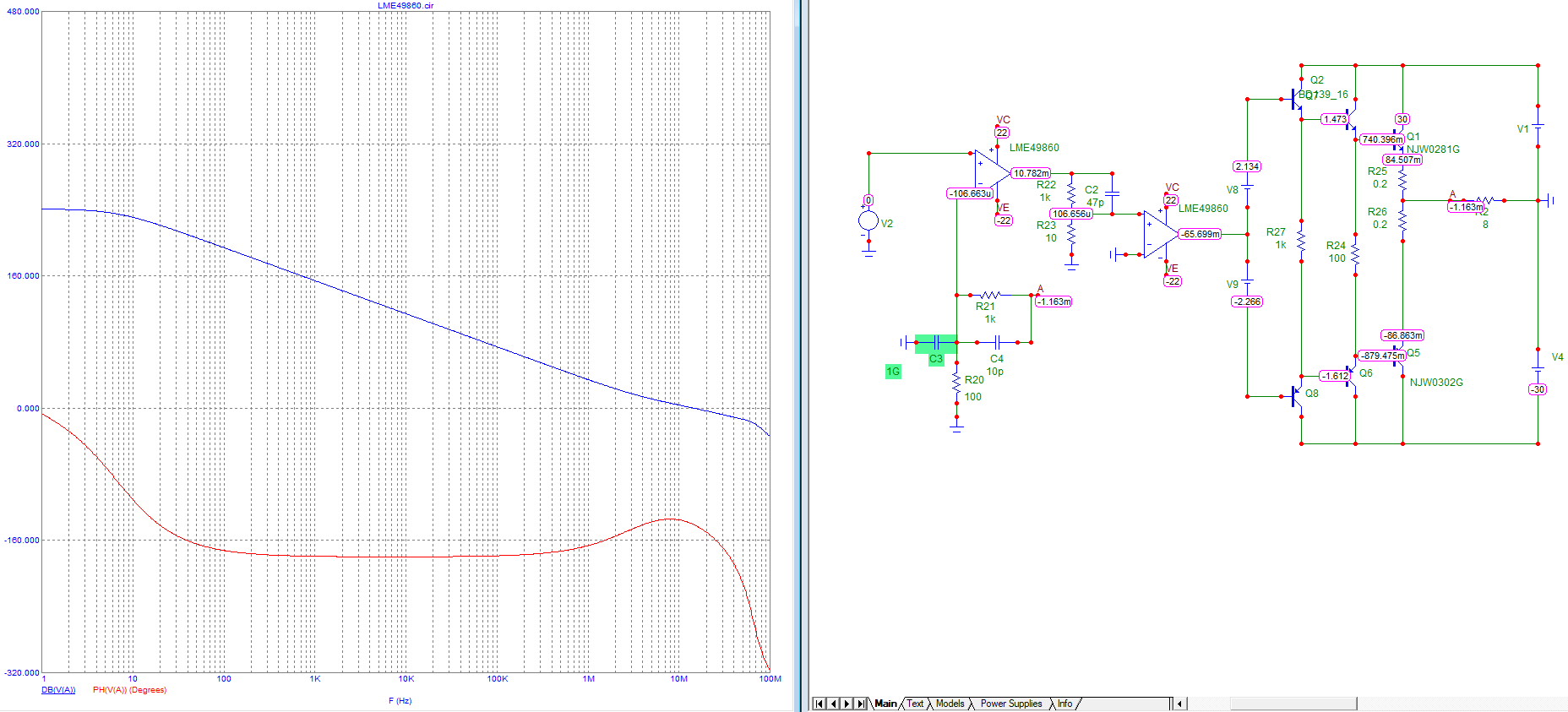
Task: Click the 2.134 node voltage label
Action: pos(1247,166)
